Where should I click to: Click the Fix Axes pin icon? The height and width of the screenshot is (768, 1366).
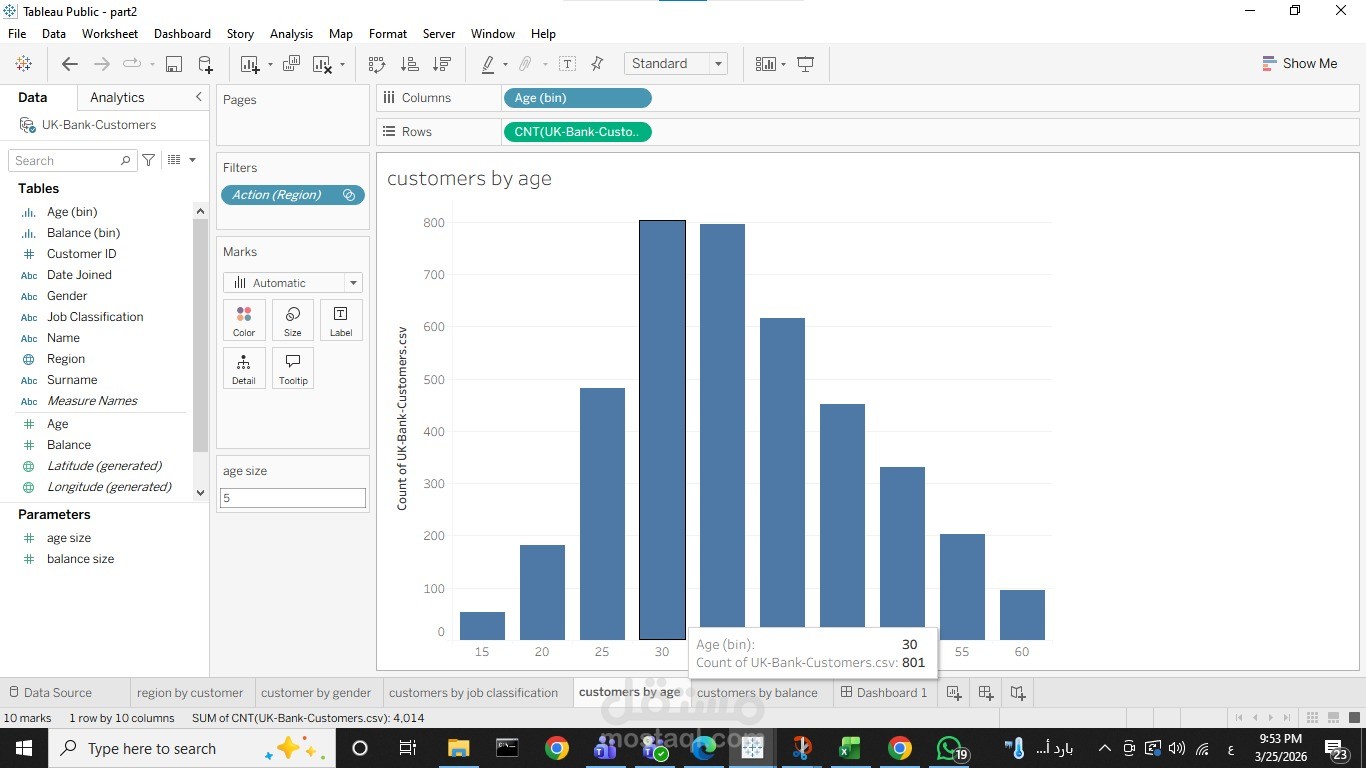[597, 64]
